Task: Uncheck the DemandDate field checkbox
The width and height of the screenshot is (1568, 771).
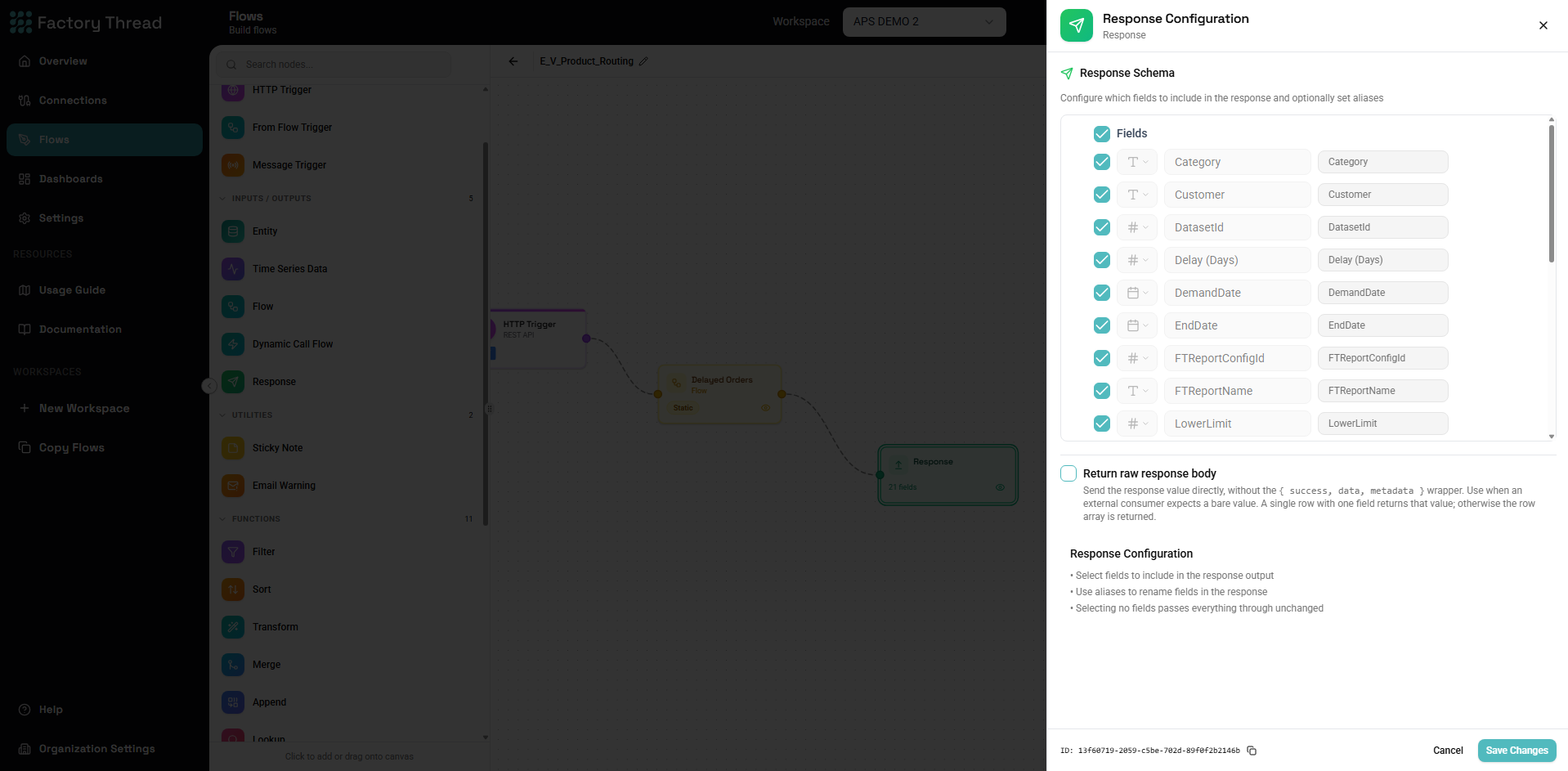Action: (1102, 293)
